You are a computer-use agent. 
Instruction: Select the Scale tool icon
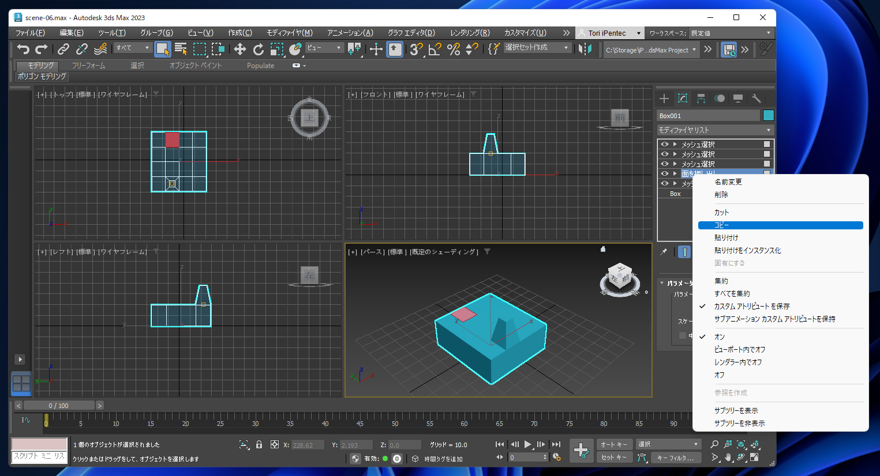pyautogui.click(x=277, y=49)
